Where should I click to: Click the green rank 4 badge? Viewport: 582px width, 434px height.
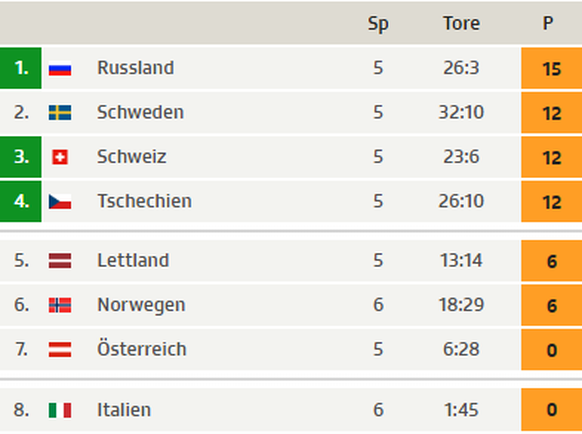point(21,201)
